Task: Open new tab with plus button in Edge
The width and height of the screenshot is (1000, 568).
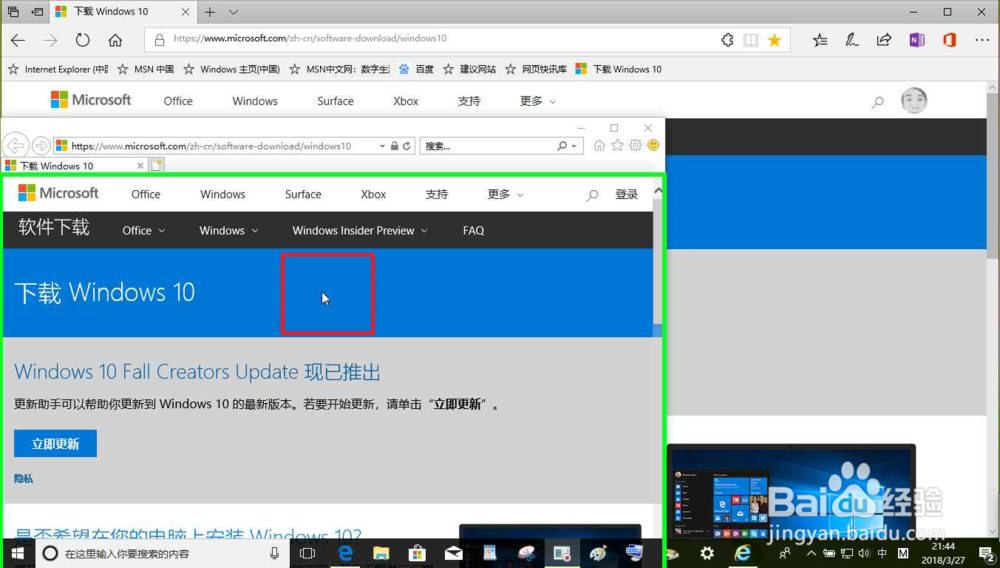Action: [210, 11]
